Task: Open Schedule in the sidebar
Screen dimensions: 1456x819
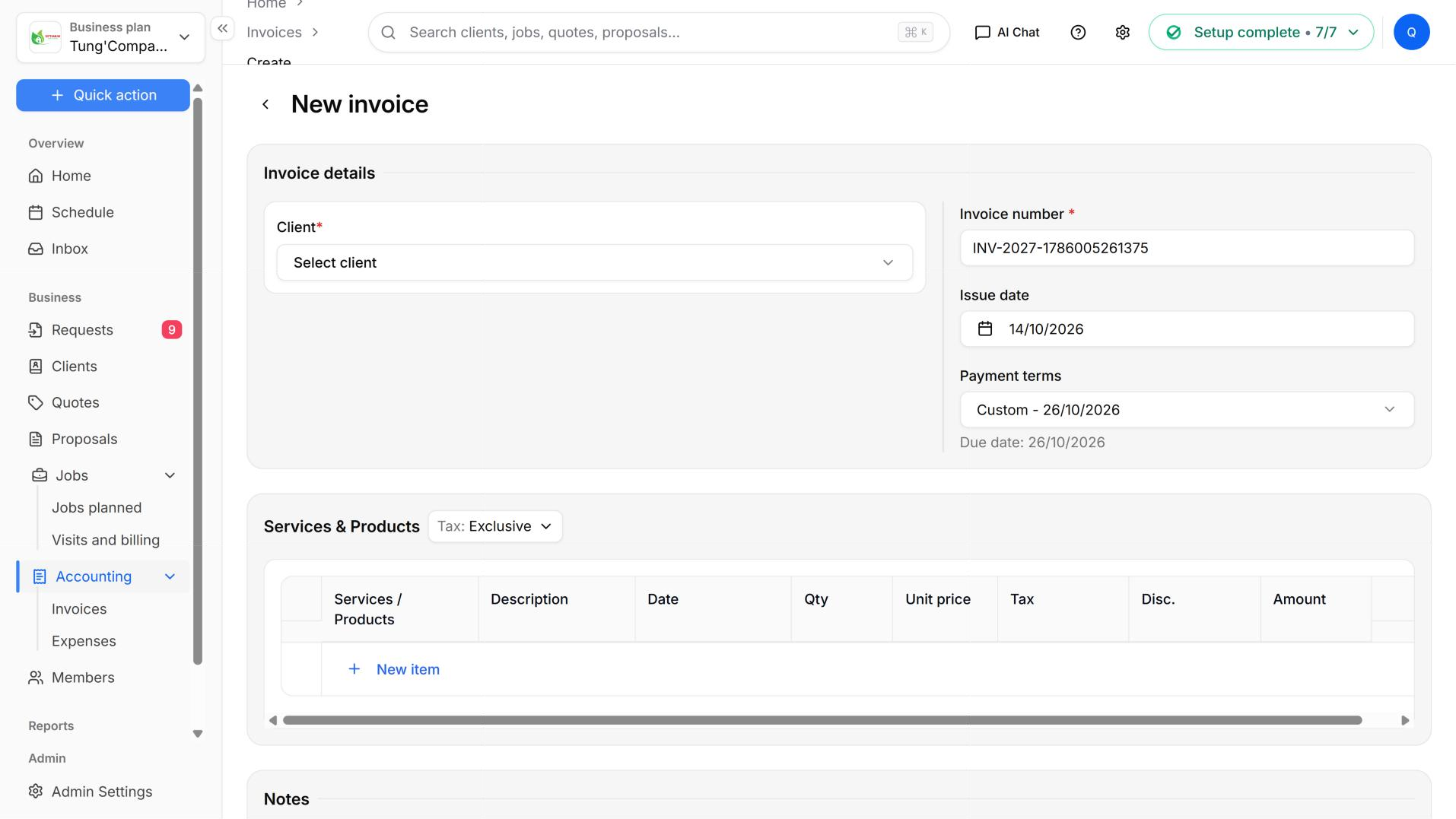Action: 82,212
